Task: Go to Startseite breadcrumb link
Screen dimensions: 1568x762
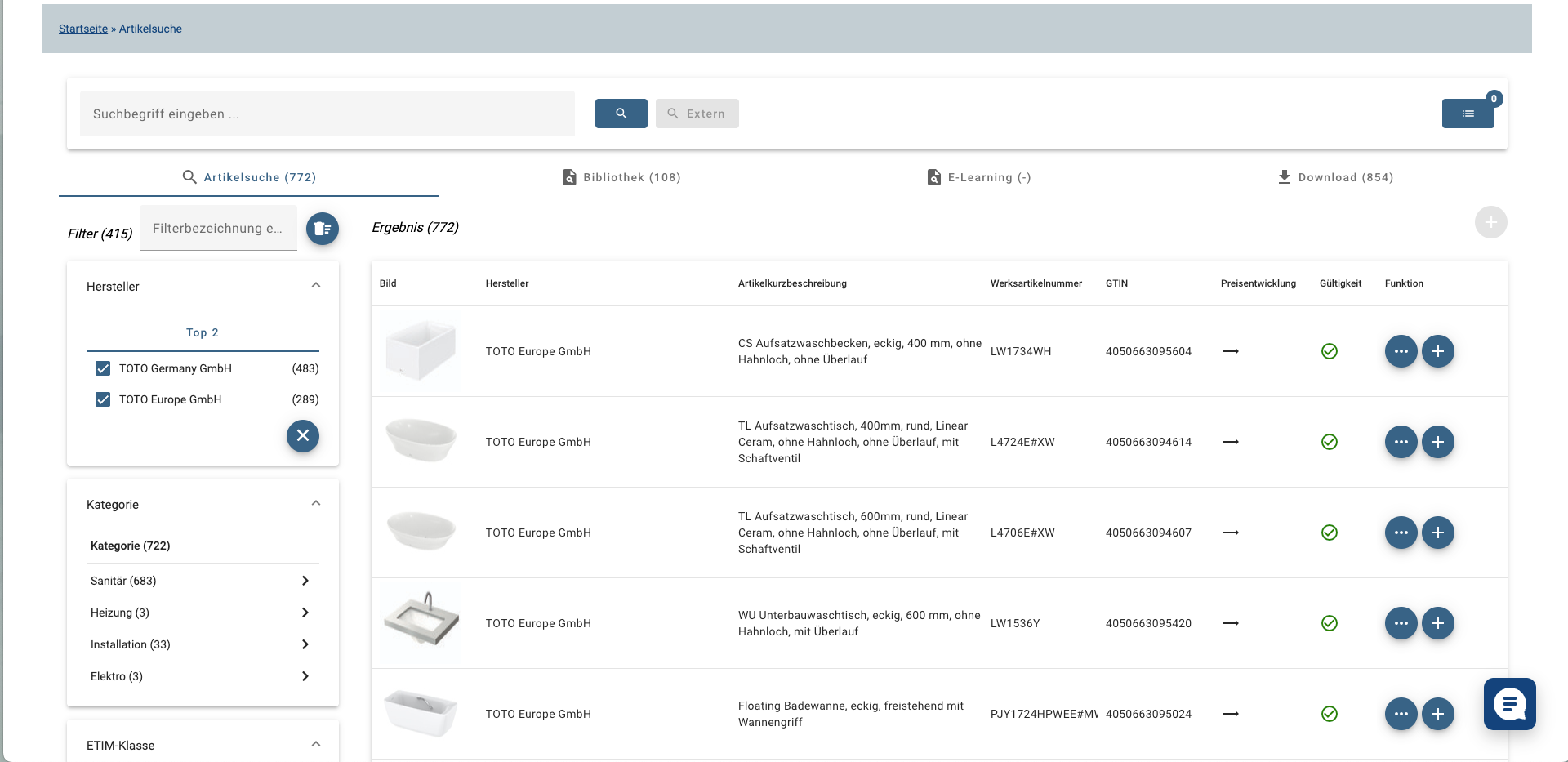Action: [83, 29]
